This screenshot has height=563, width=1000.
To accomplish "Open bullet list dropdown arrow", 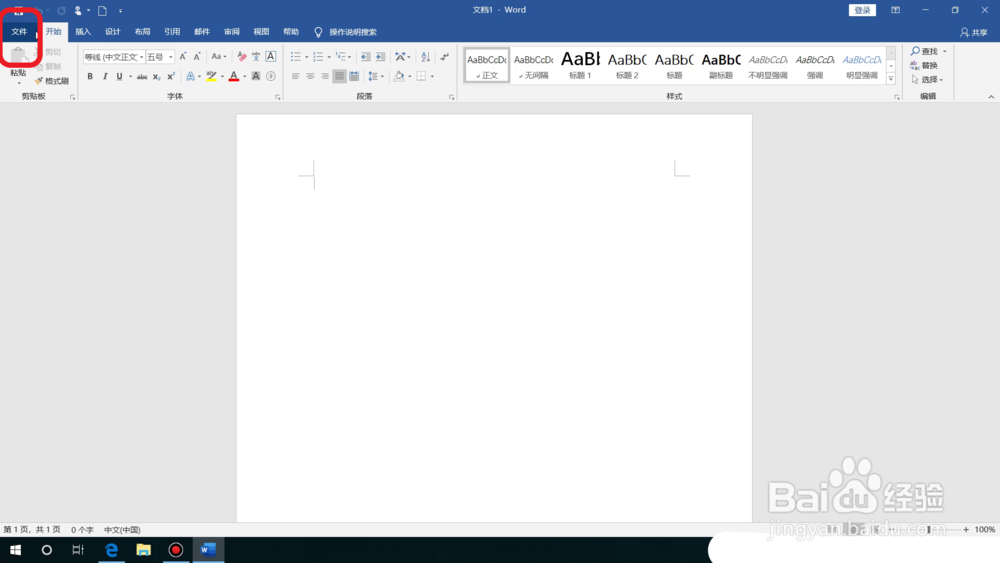I will [x=307, y=57].
